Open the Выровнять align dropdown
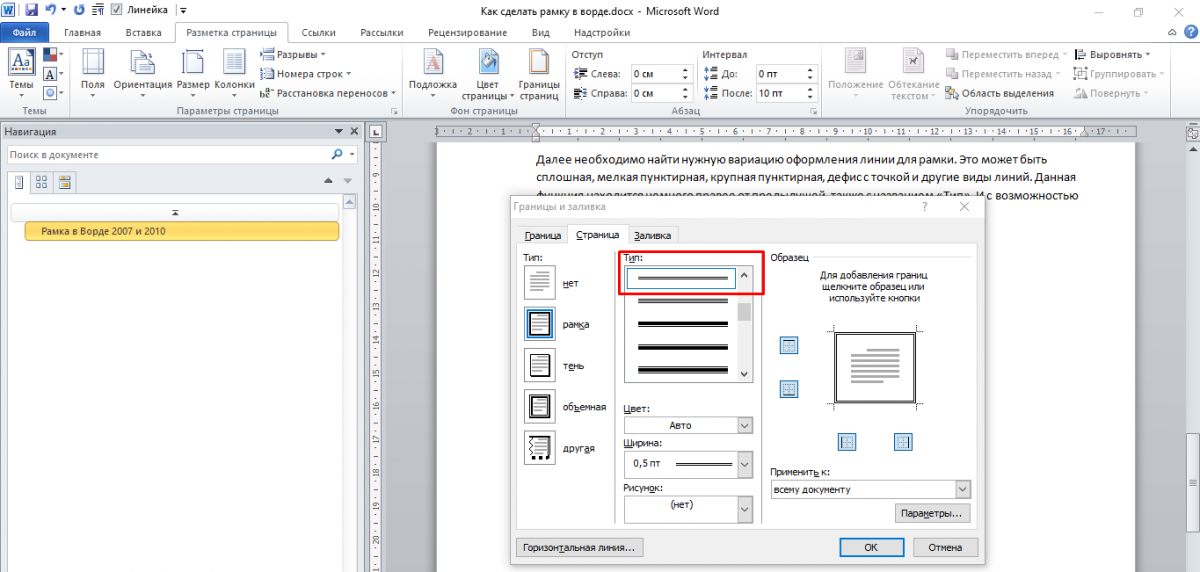 [x=1112, y=55]
